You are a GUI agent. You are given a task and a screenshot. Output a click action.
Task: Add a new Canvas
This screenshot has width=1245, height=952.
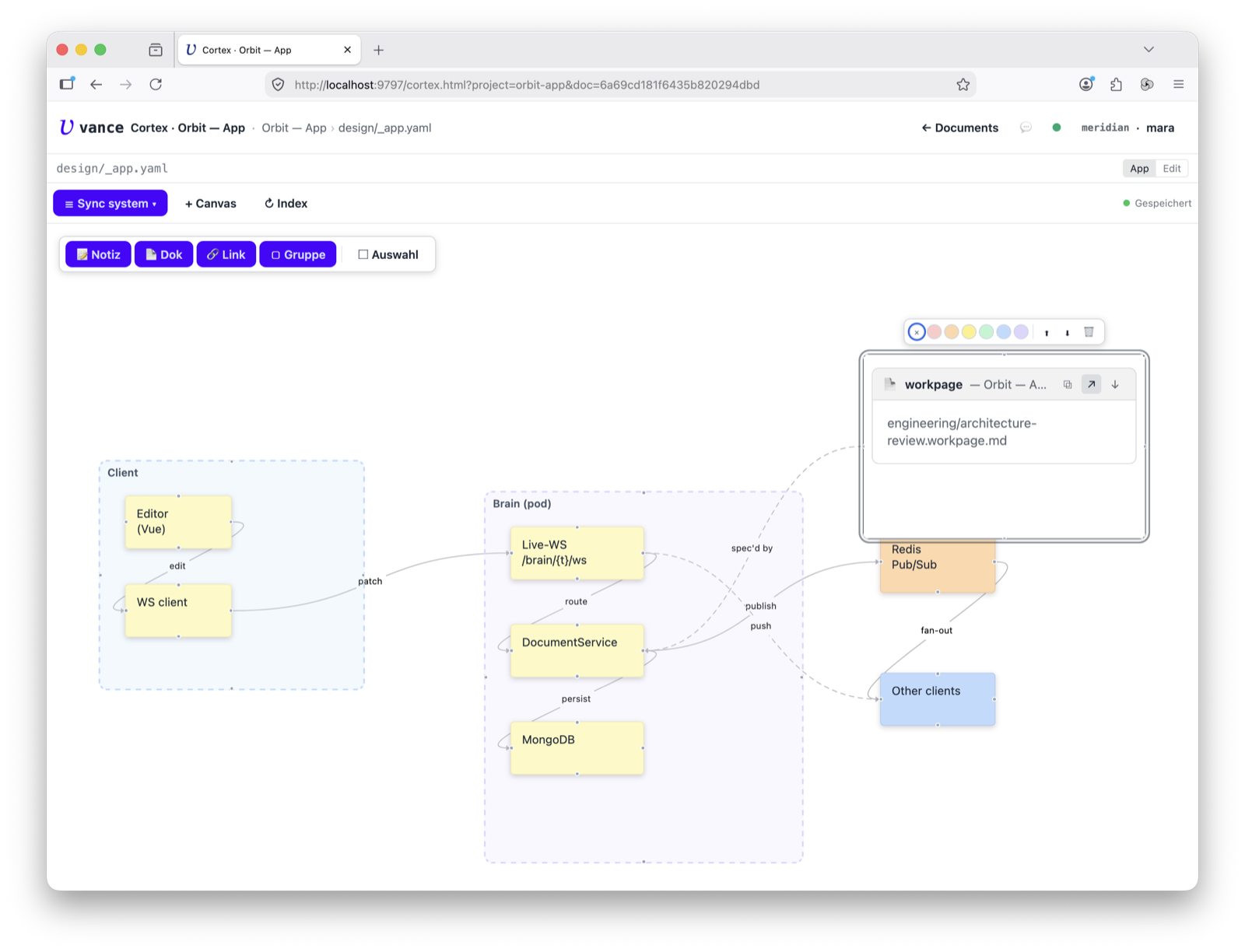[211, 203]
